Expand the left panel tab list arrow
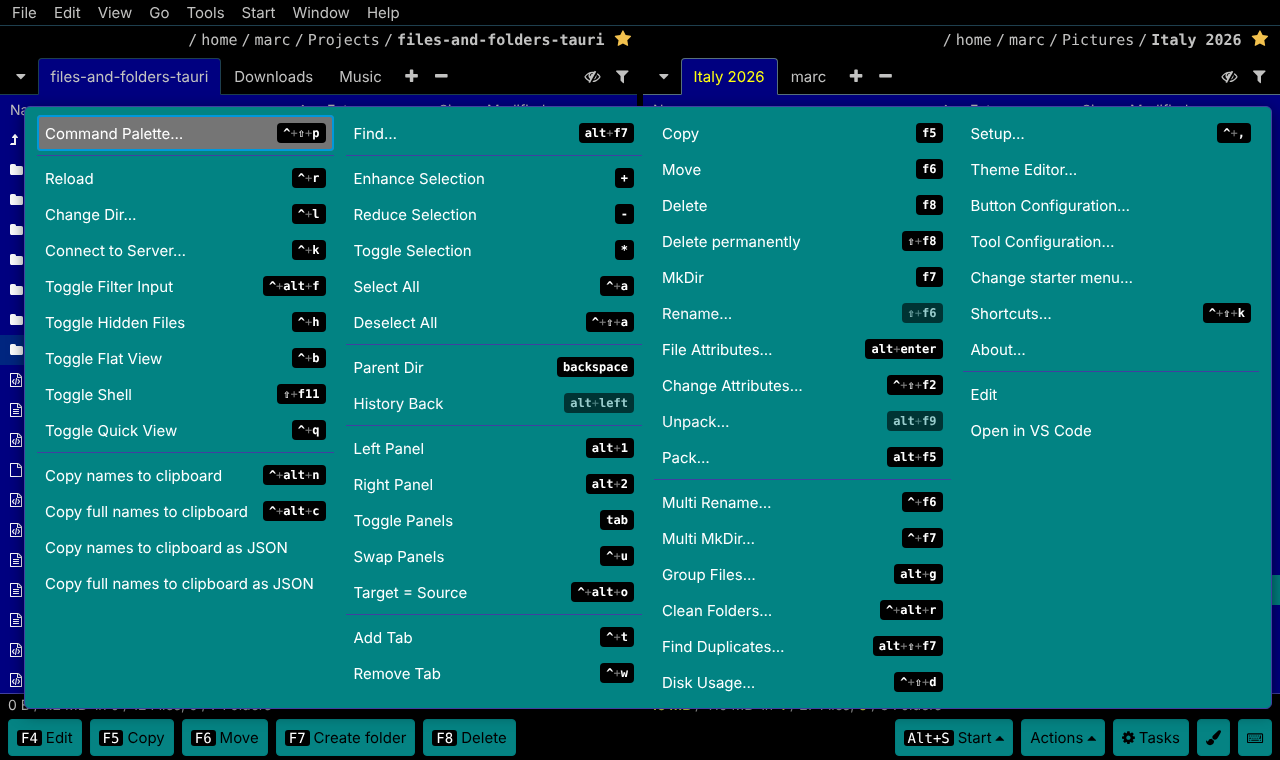Image resolution: width=1280 pixels, height=760 pixels. pos(21,76)
